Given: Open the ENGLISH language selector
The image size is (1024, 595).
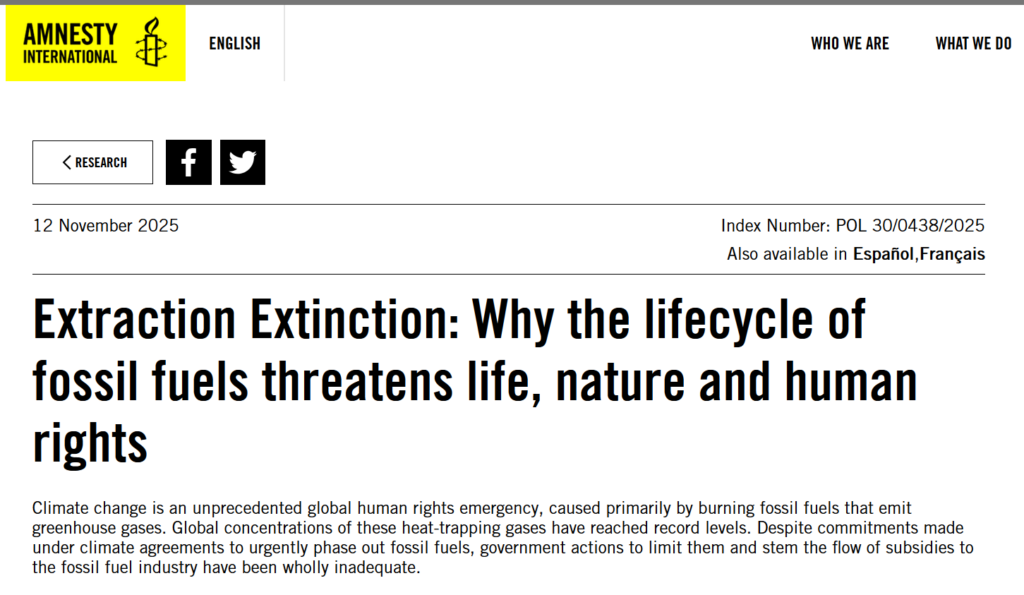Looking at the screenshot, I should (235, 43).
